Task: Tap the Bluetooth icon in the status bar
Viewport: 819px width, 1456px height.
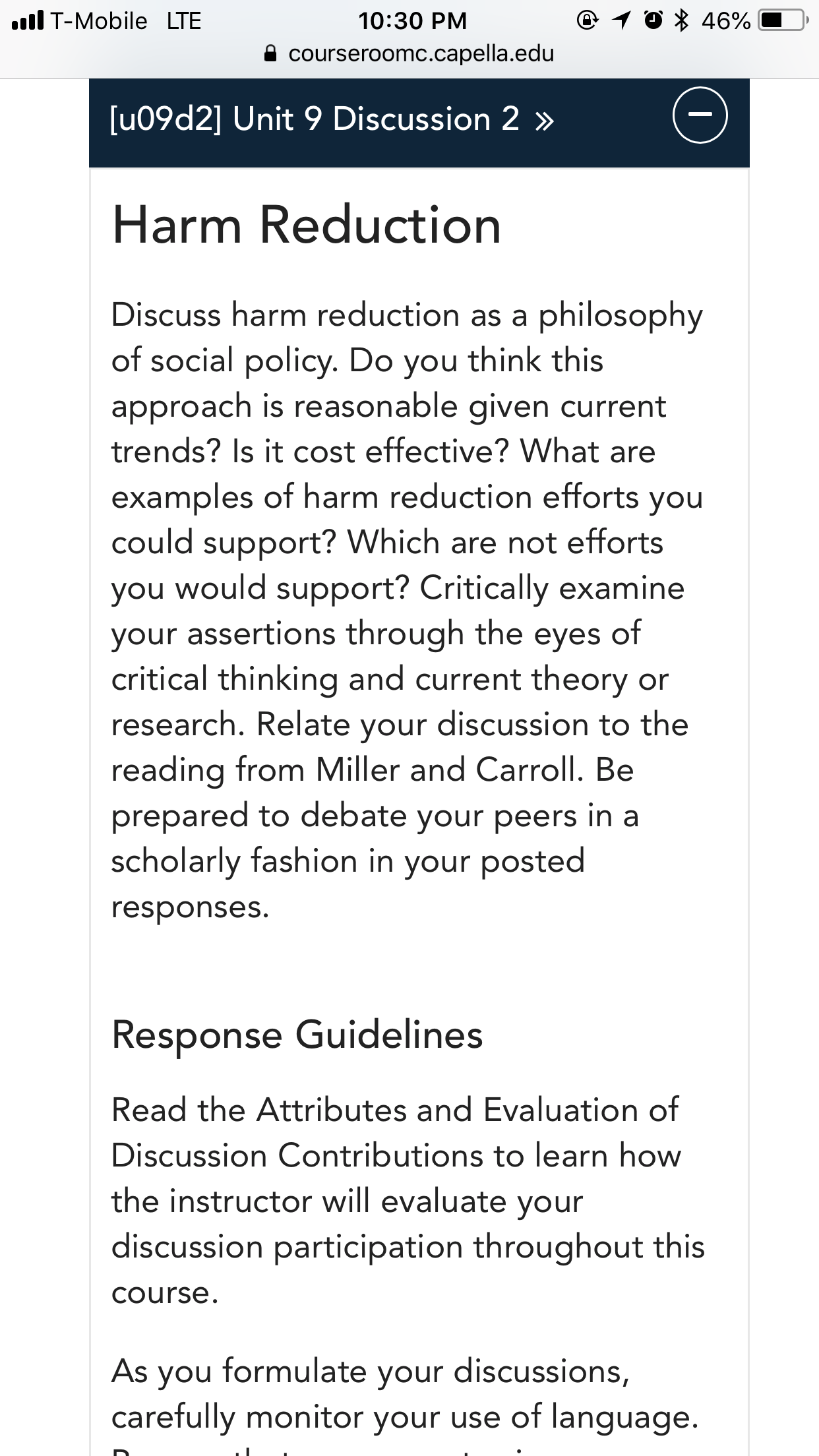Action: pyautogui.click(x=682, y=20)
